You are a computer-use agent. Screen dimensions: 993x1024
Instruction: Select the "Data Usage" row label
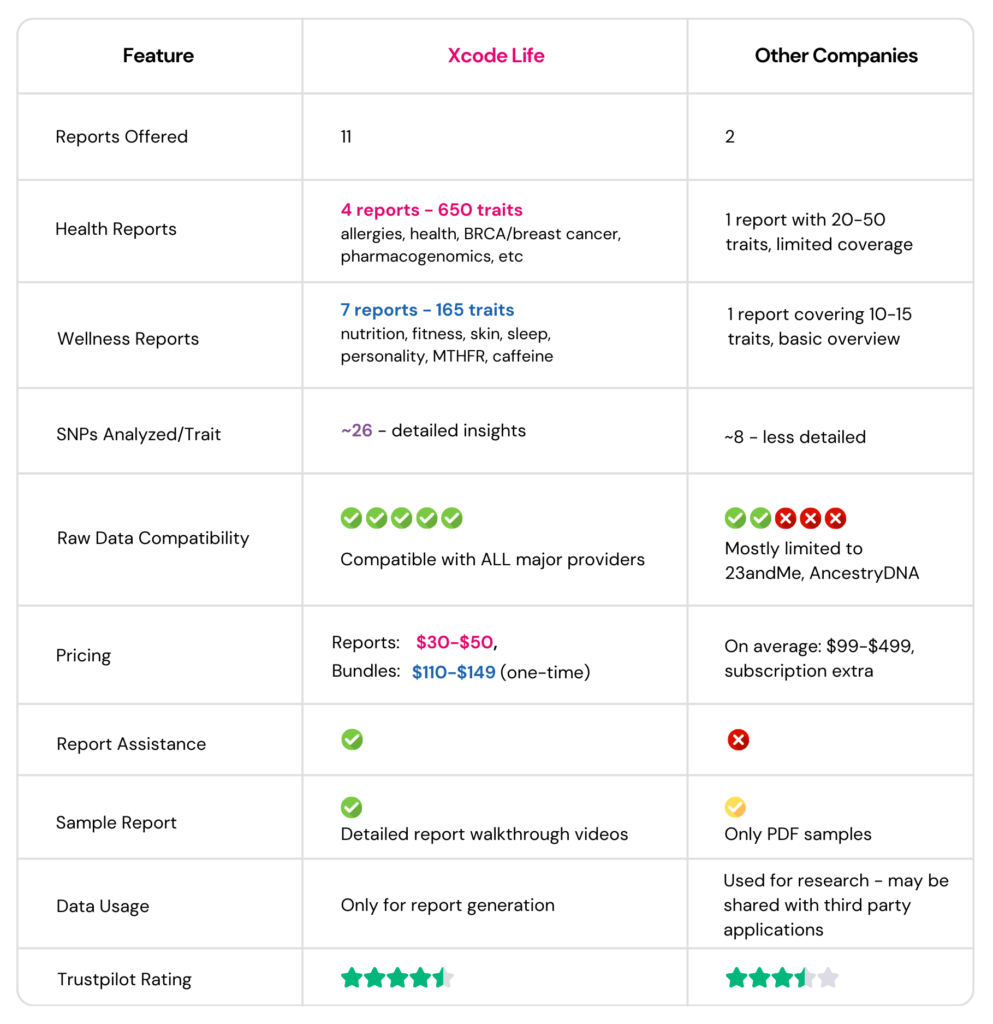[103, 906]
